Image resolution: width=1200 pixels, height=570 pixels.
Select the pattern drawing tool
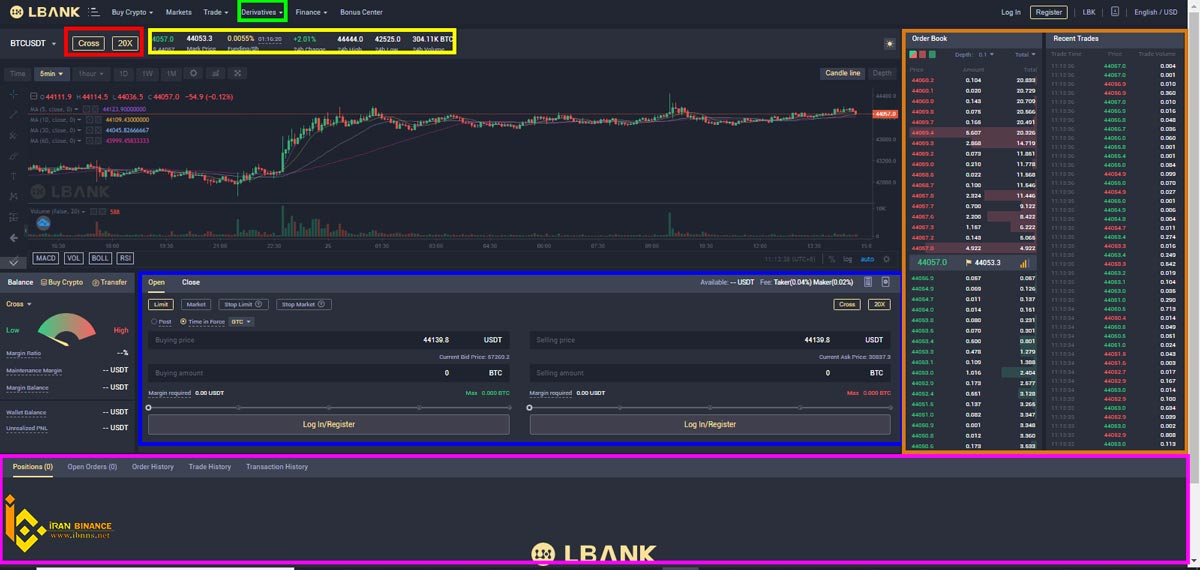[x=14, y=197]
